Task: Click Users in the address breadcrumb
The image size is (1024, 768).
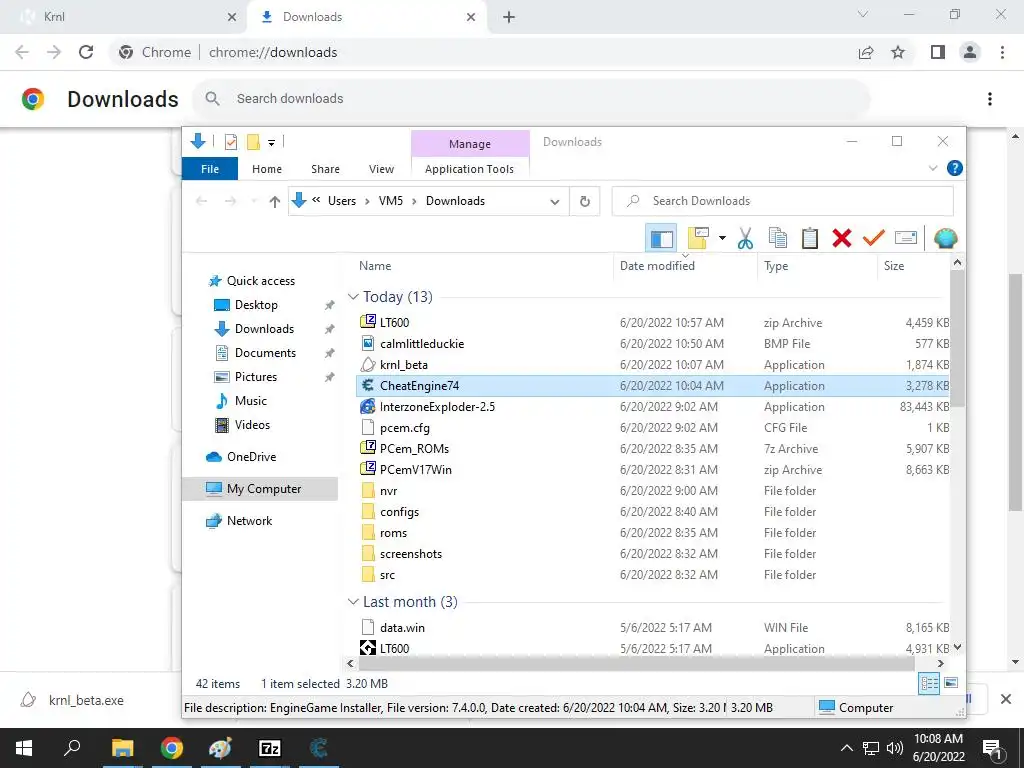Action: pos(342,201)
